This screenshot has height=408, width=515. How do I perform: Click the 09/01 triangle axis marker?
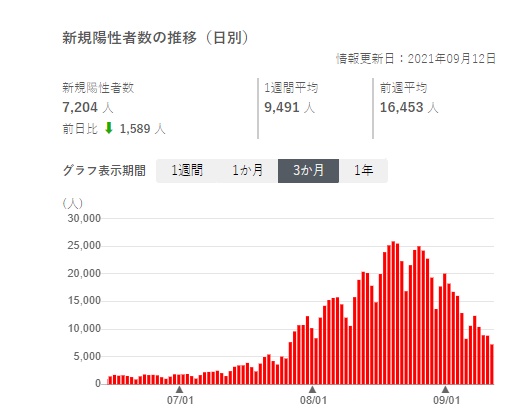(x=445, y=389)
